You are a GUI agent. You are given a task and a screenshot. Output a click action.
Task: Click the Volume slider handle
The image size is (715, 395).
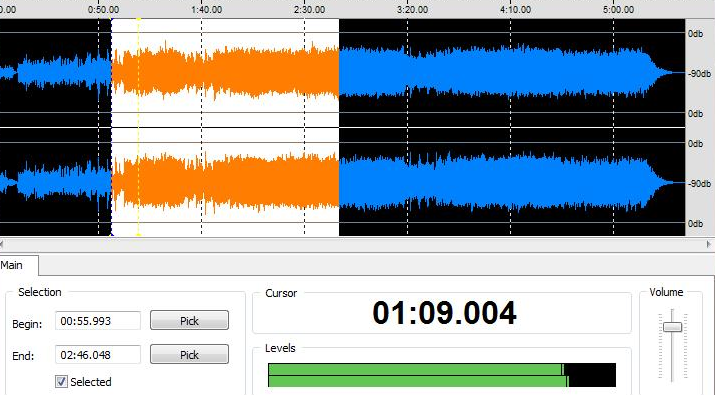point(672,327)
